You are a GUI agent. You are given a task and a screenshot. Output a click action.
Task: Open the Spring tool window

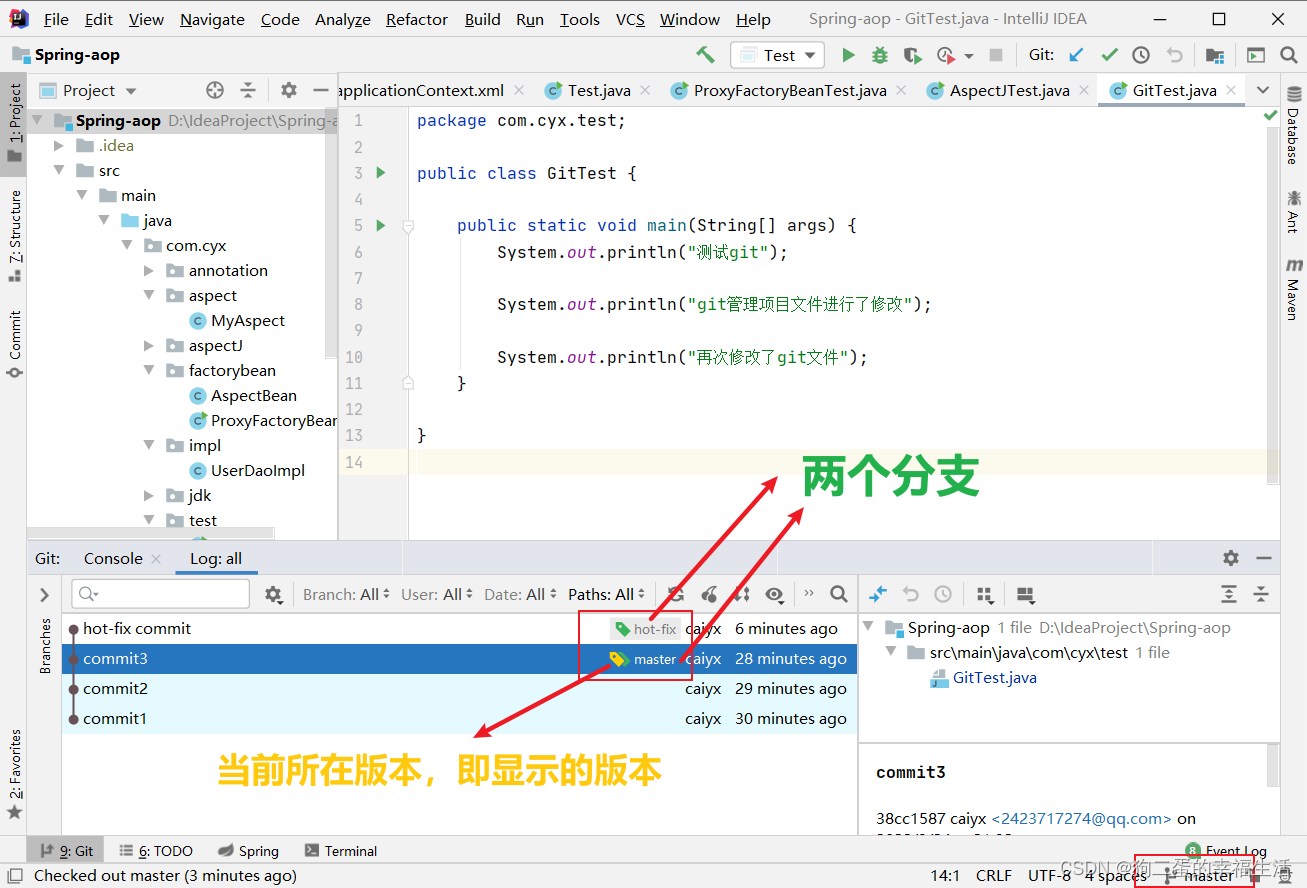pyautogui.click(x=248, y=851)
